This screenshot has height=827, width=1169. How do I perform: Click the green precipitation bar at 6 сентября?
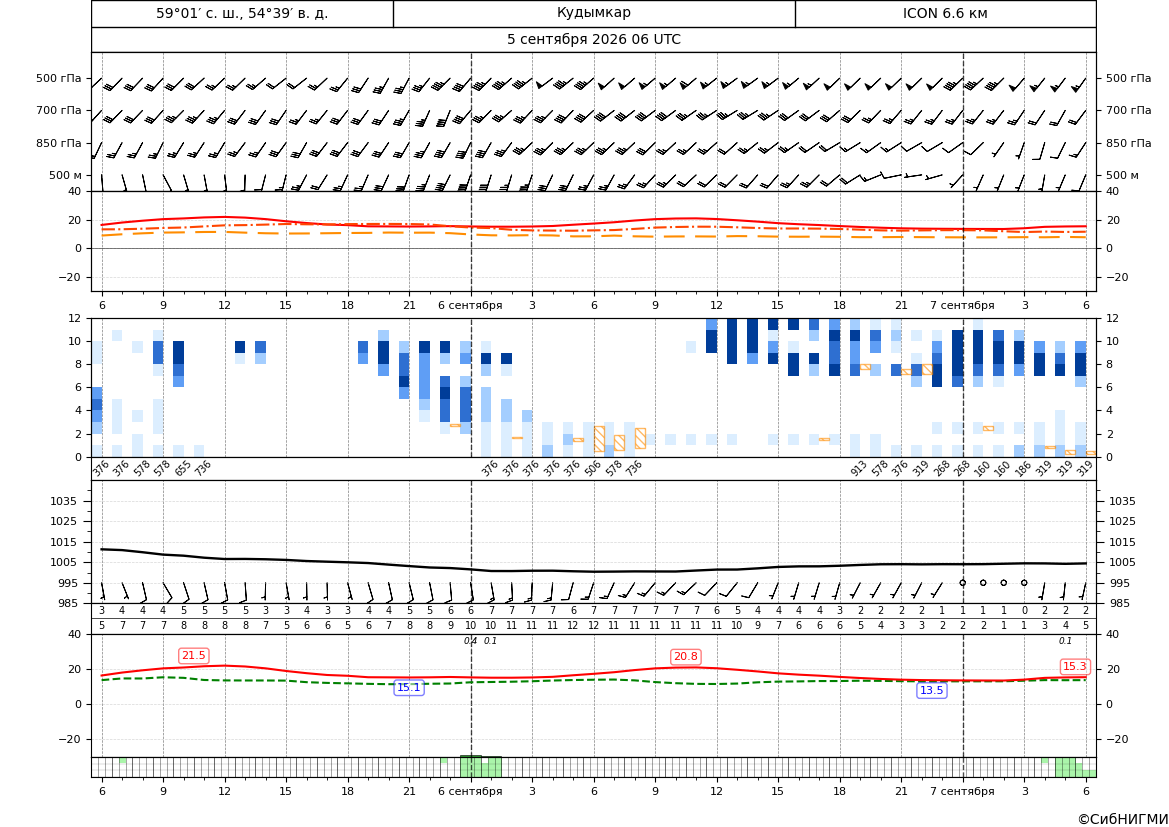click(470, 767)
